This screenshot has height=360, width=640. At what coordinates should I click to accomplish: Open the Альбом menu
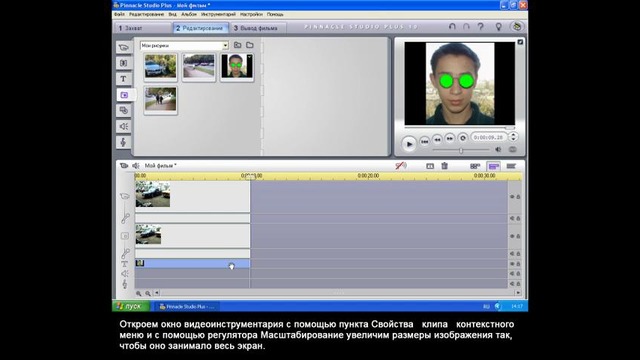[x=189, y=14]
